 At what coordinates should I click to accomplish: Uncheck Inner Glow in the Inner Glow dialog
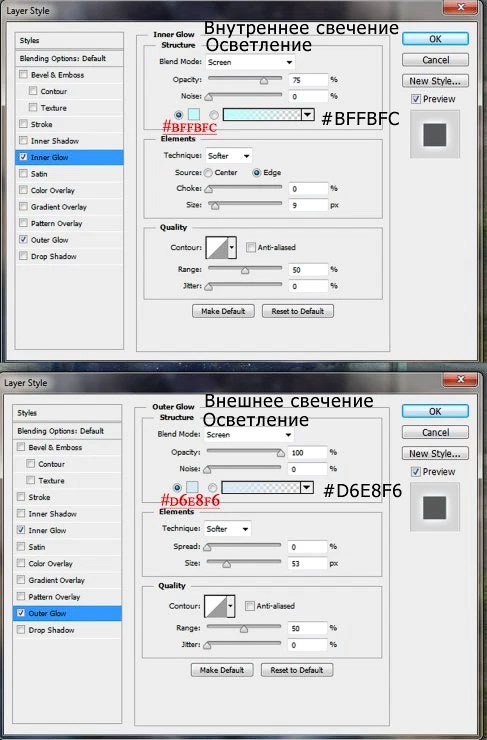[23, 157]
